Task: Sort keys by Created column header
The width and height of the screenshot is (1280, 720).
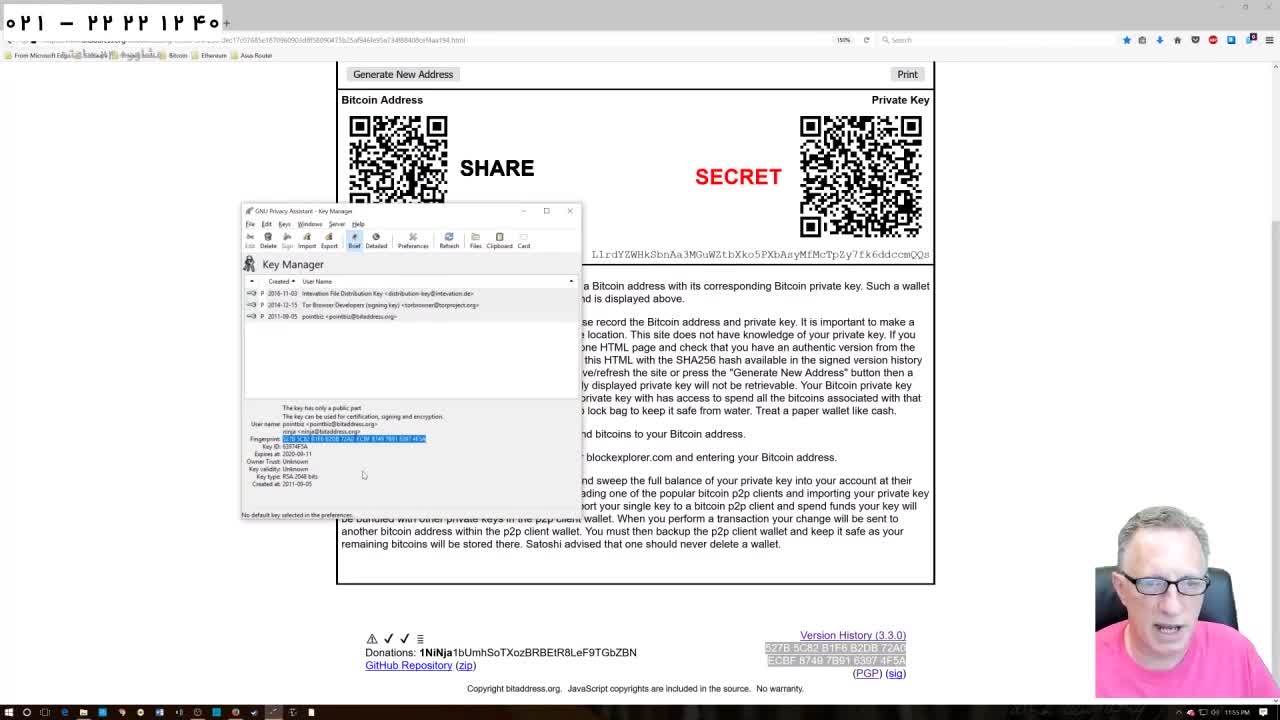Action: 279,281
